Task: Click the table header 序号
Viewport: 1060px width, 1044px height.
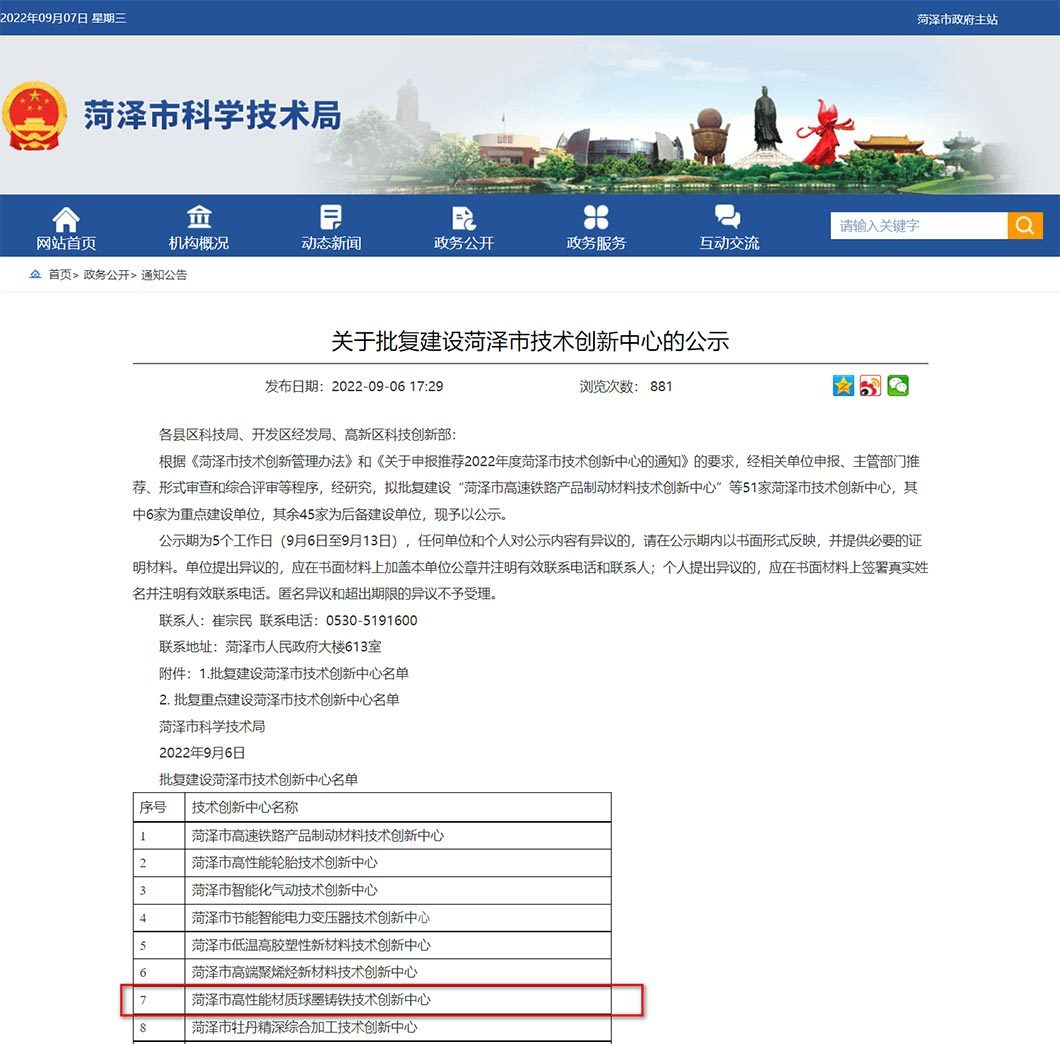Action: (x=153, y=807)
